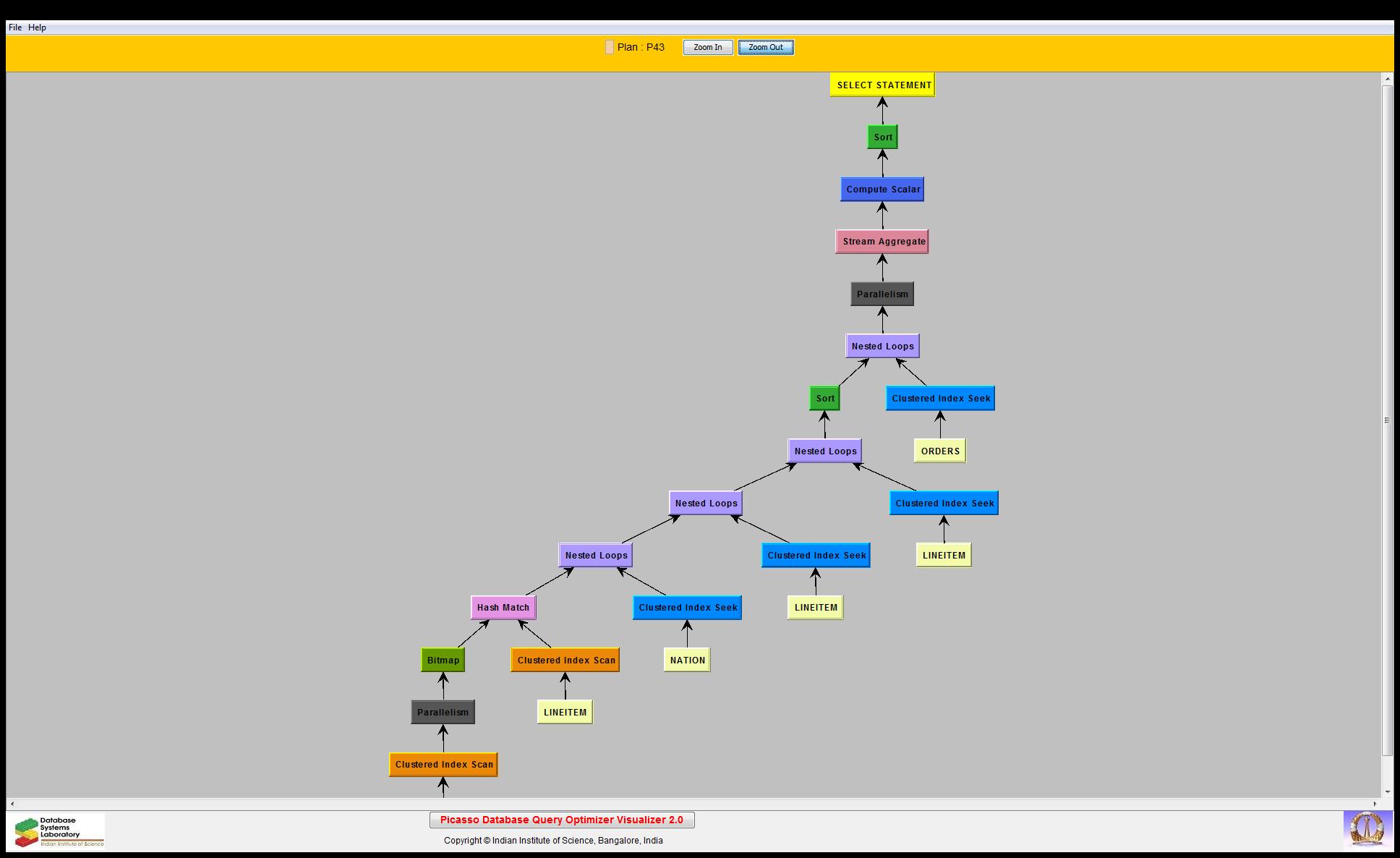The image size is (1400, 858).
Task: Click the top Sort node below SELECT STATEMENT
Action: pyautogui.click(x=882, y=137)
